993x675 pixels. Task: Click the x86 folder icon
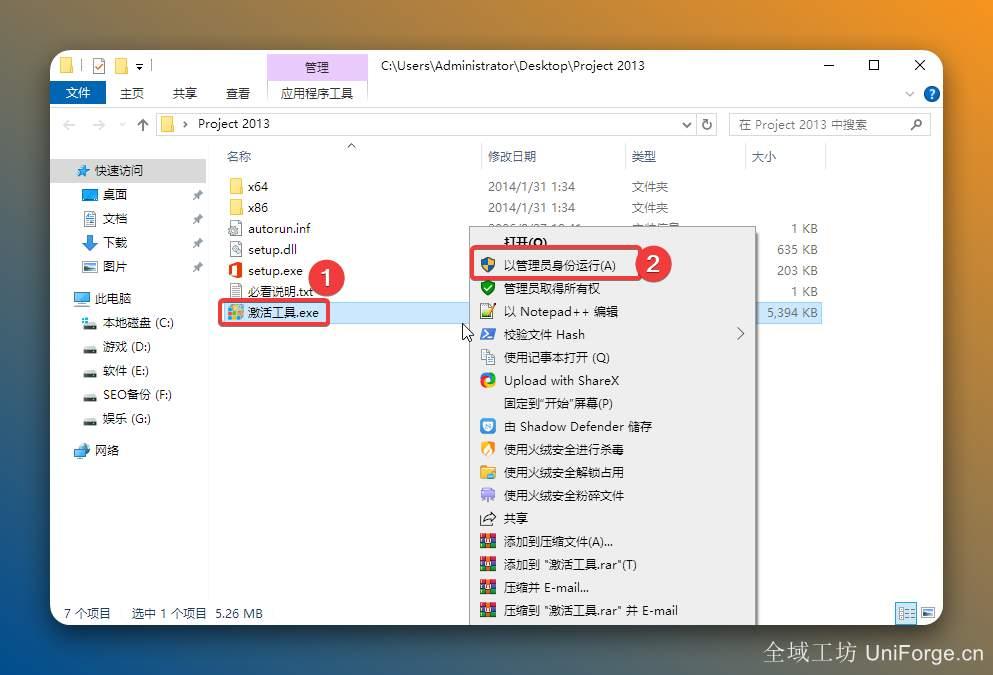click(236, 207)
